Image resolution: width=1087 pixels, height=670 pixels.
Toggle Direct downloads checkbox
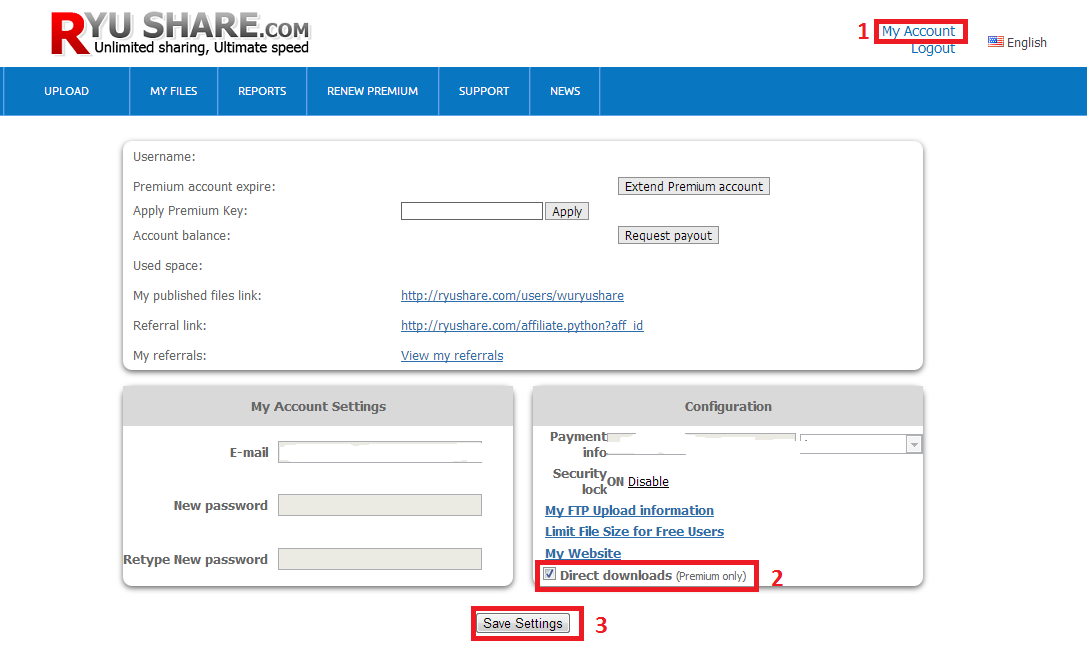point(550,574)
